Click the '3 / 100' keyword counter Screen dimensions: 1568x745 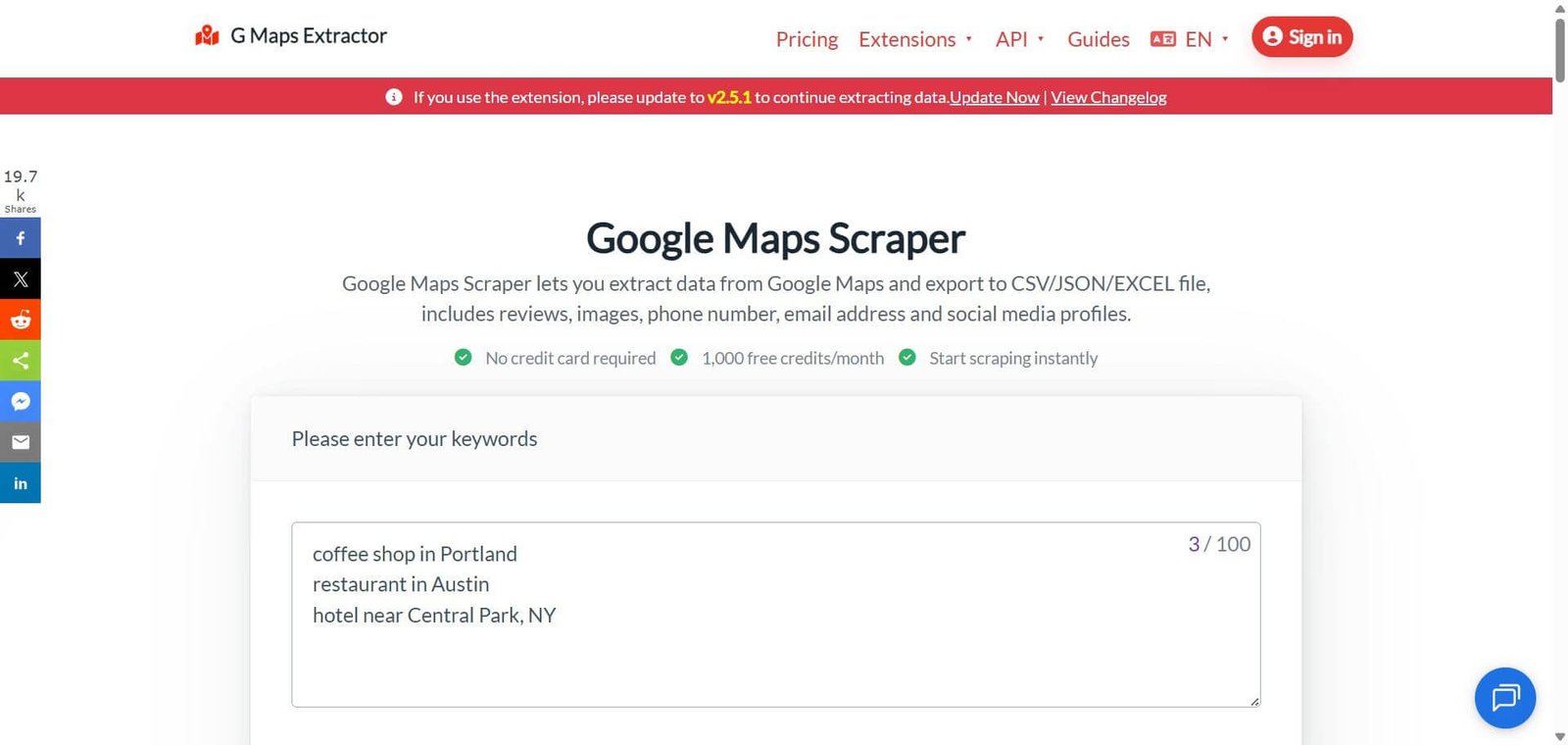[x=1219, y=544]
